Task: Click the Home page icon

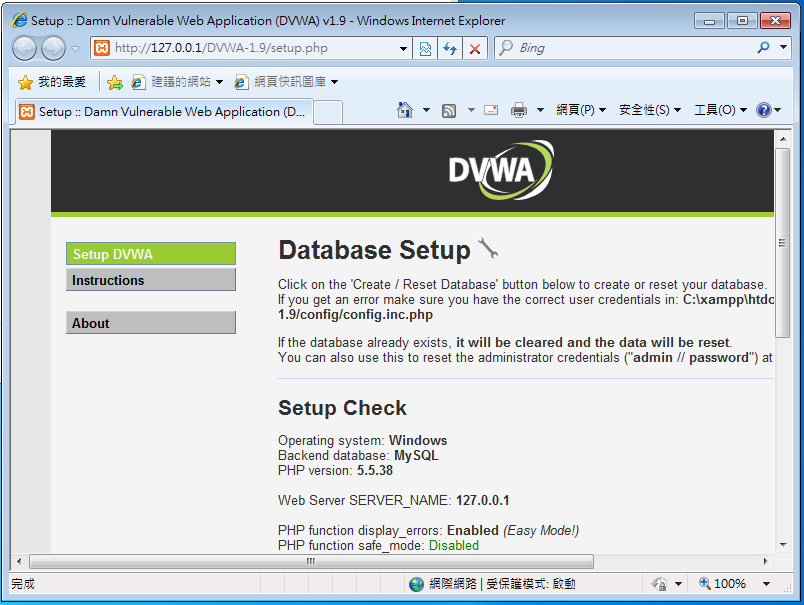Action: (405, 110)
